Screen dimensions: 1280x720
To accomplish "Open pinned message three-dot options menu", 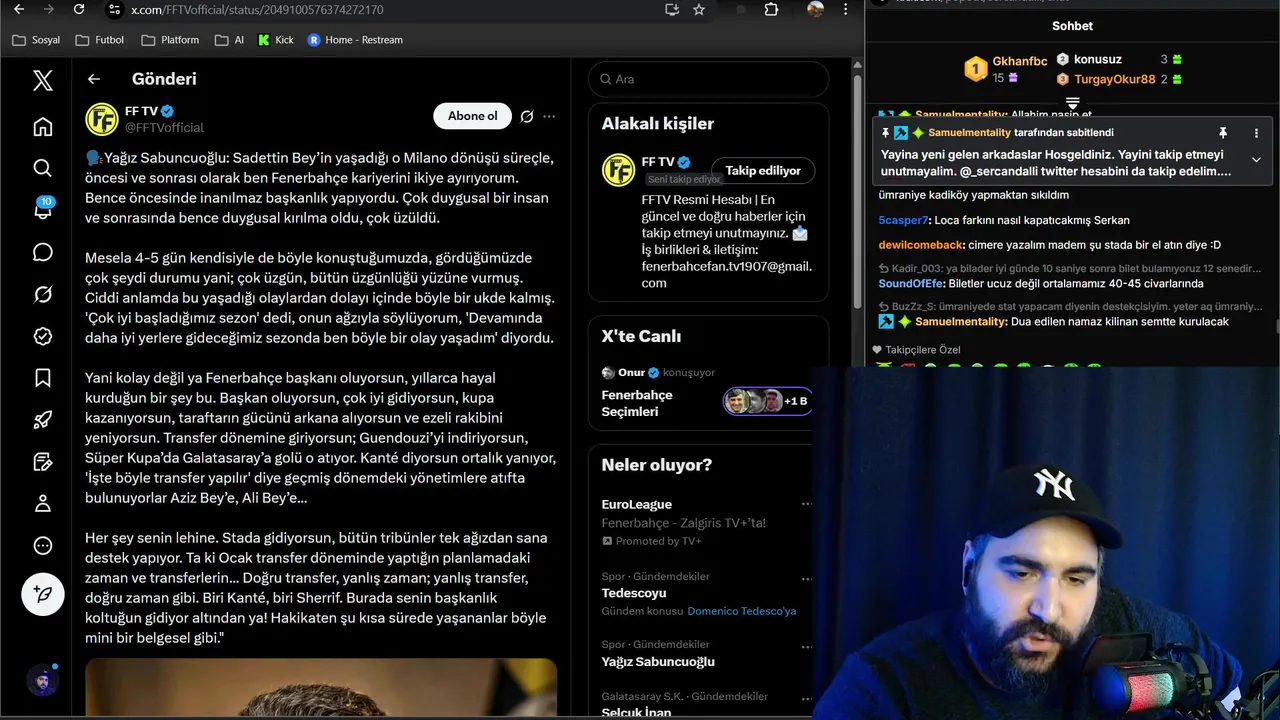I will [x=1256, y=133].
